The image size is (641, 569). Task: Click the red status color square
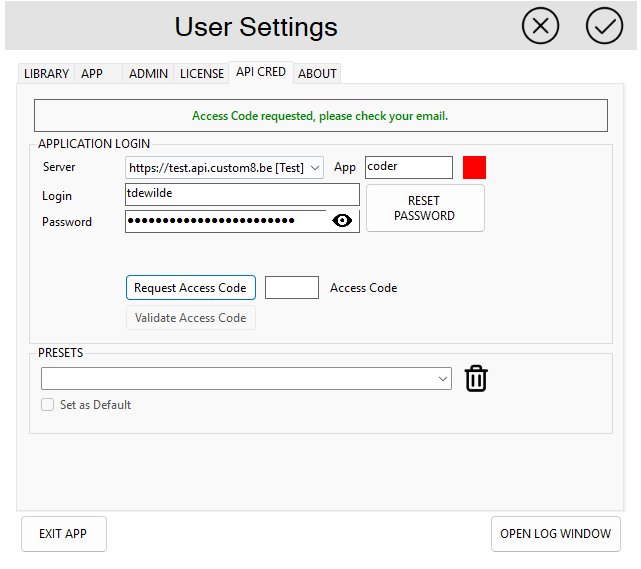click(x=474, y=168)
